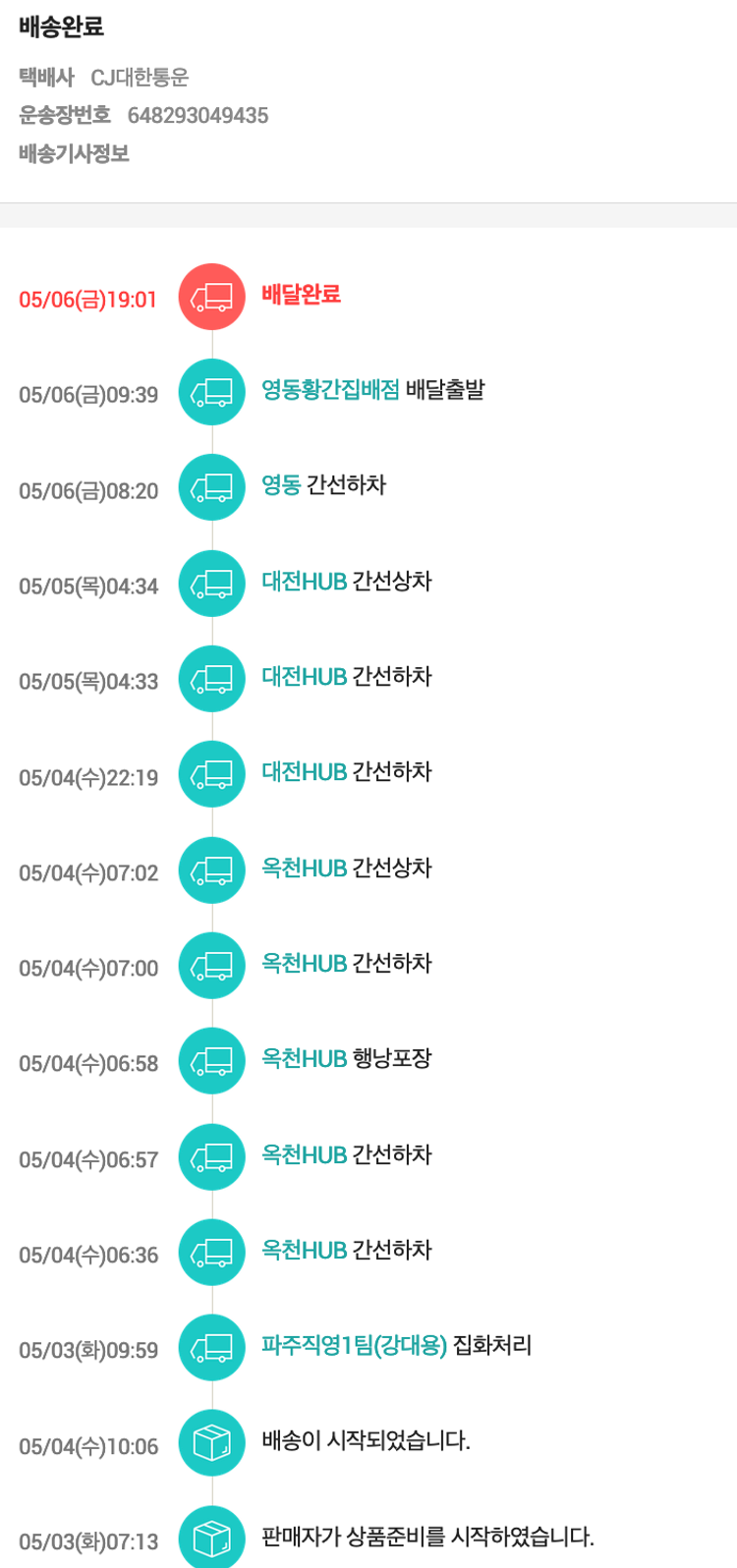737x1568 pixels.
Task: Select the CJ대한통운 courier name
Action: tap(140, 78)
